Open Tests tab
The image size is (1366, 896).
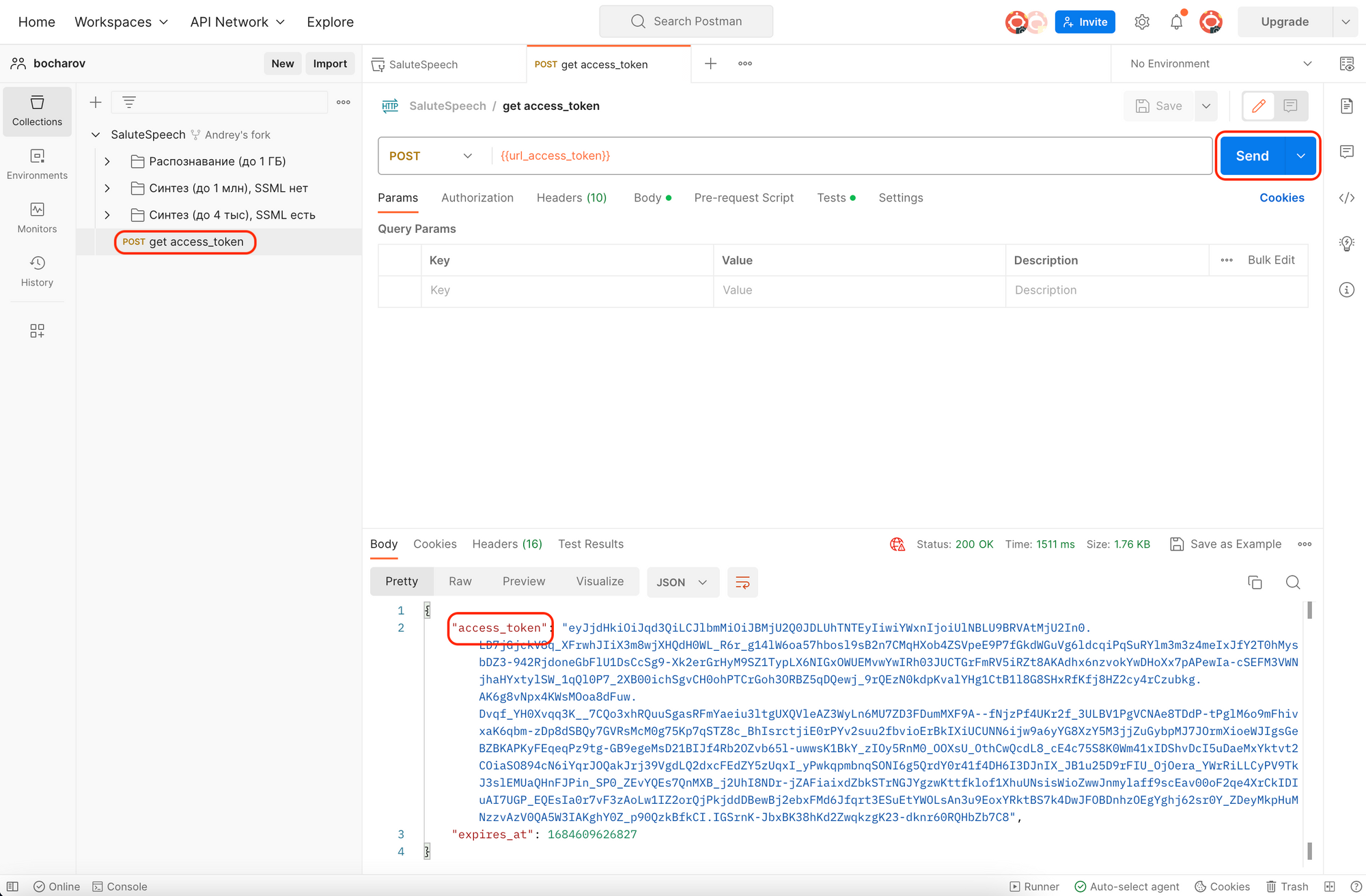point(835,198)
